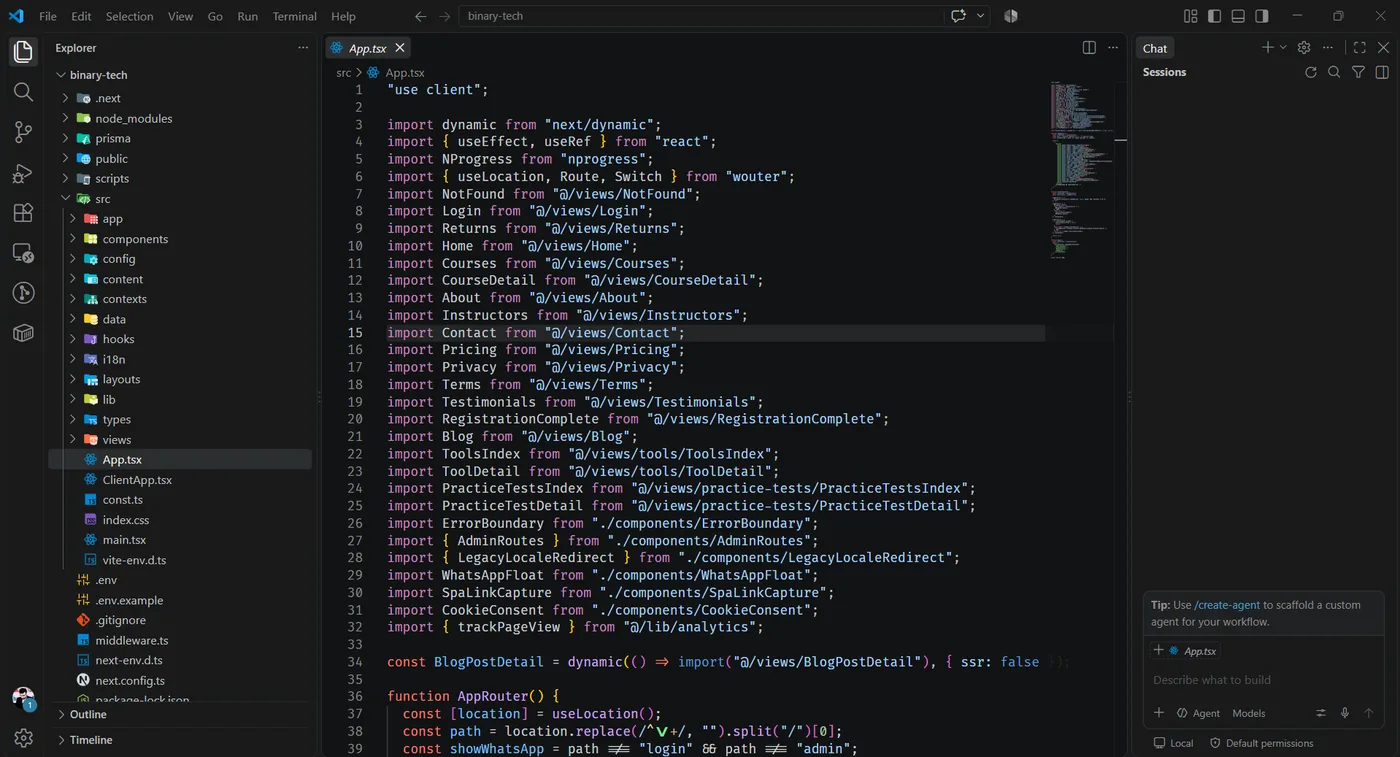Click the Explorer more actions ellipsis
Screen dimensions: 1400x757
tap(303, 48)
